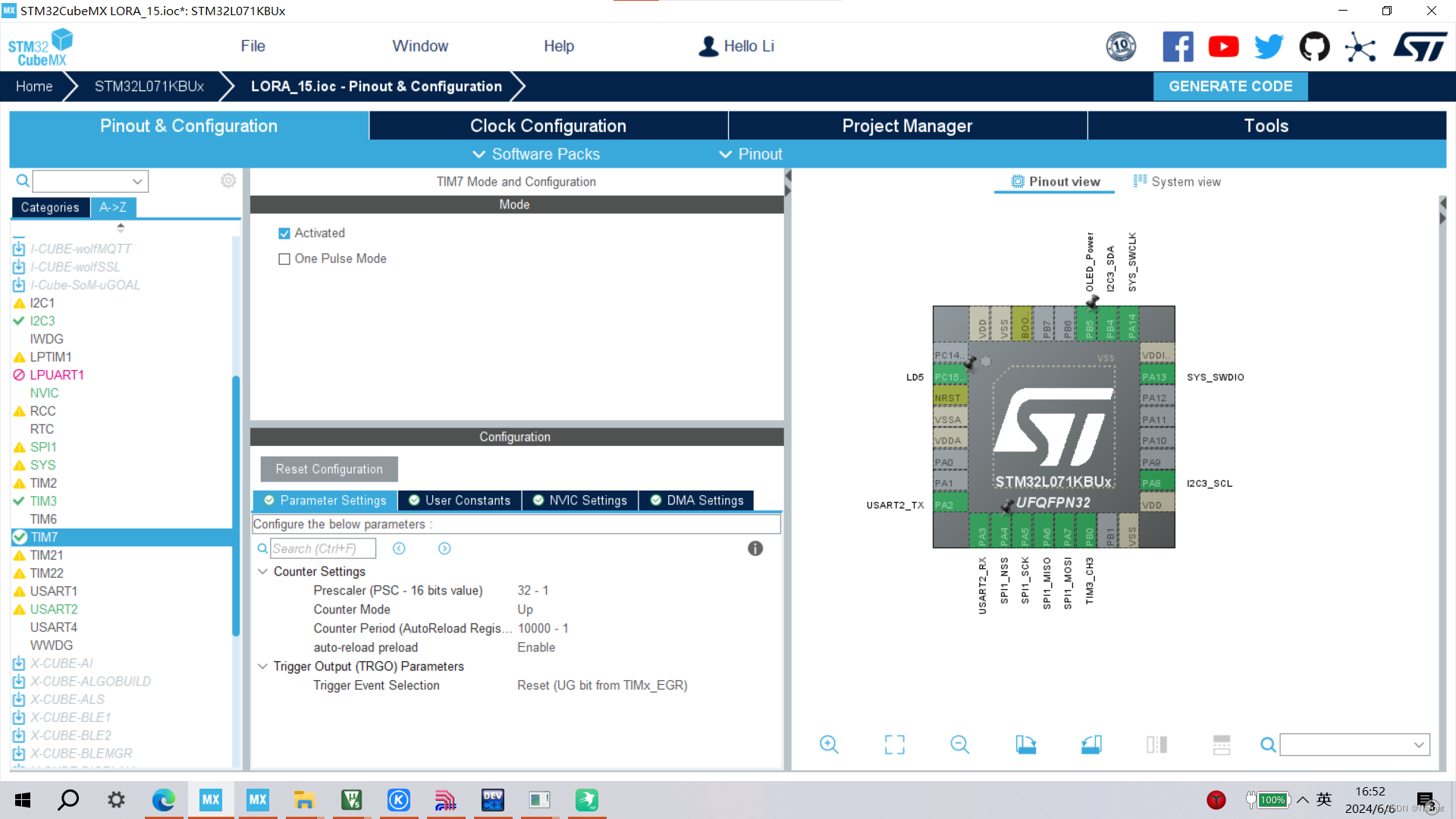
Task: Open the Tools tab
Action: click(x=1266, y=126)
